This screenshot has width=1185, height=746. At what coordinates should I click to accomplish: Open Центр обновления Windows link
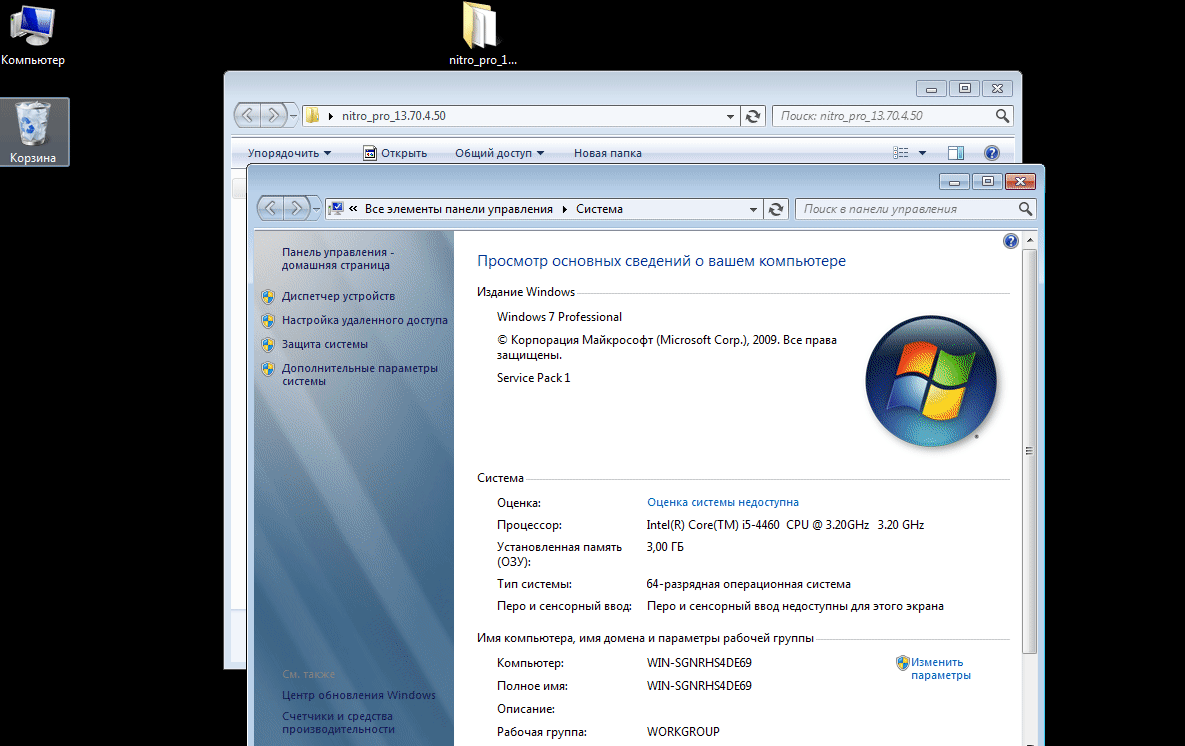pos(359,695)
